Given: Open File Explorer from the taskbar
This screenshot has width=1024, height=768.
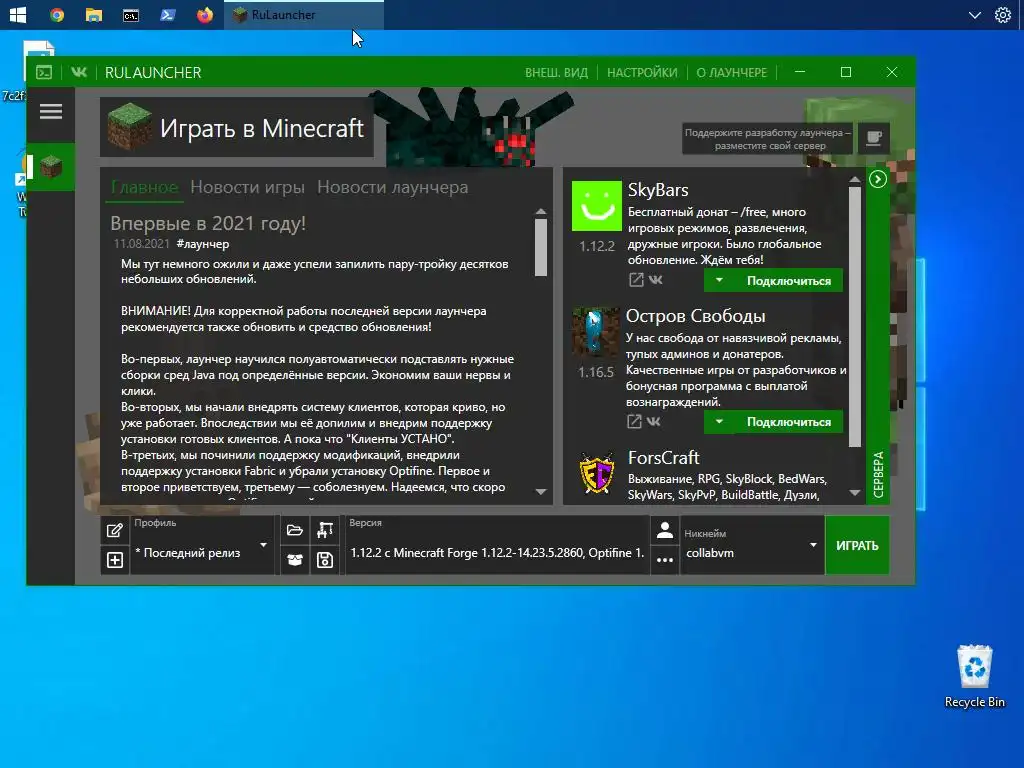Looking at the screenshot, I should coord(94,14).
